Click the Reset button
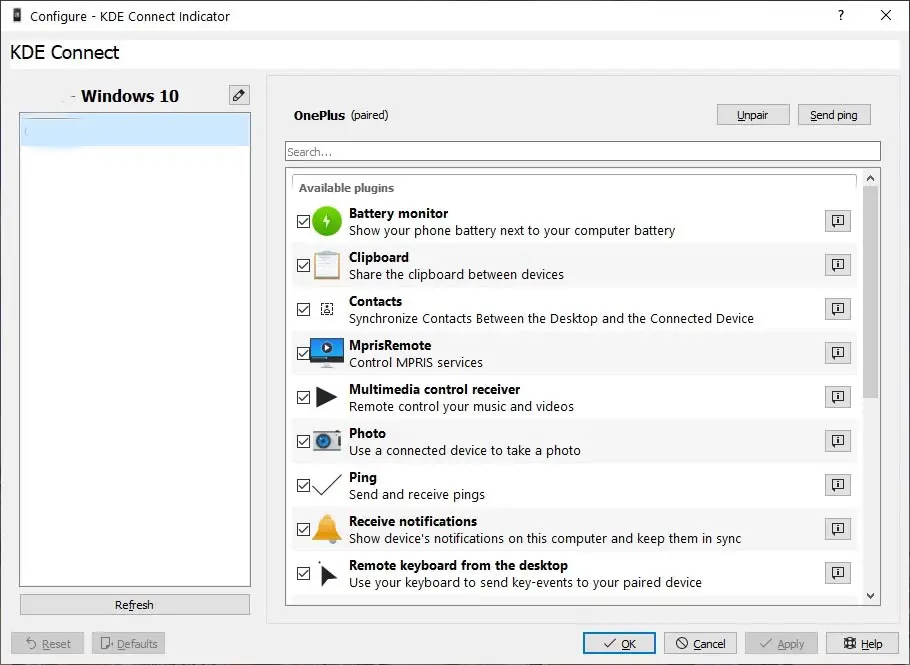Screen dimensions: 910x665 (48, 644)
